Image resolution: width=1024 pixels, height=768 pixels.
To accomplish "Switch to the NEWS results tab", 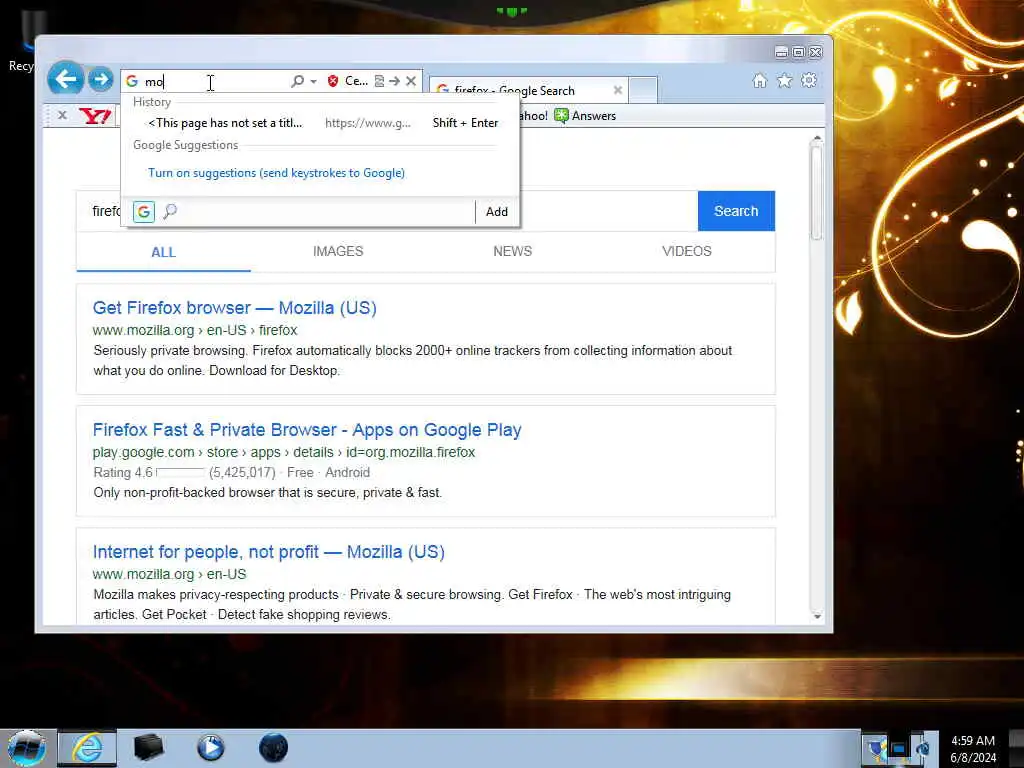I will (x=513, y=251).
